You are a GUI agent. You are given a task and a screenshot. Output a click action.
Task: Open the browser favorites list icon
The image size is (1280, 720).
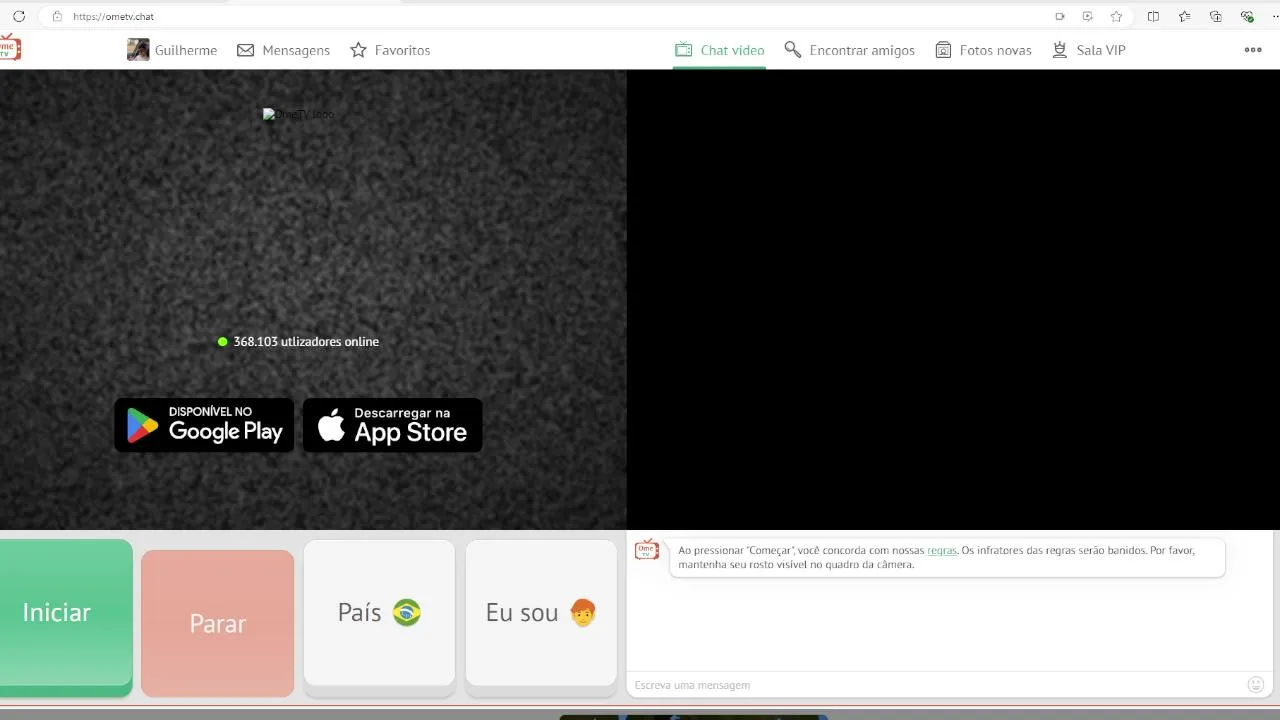pos(1185,16)
